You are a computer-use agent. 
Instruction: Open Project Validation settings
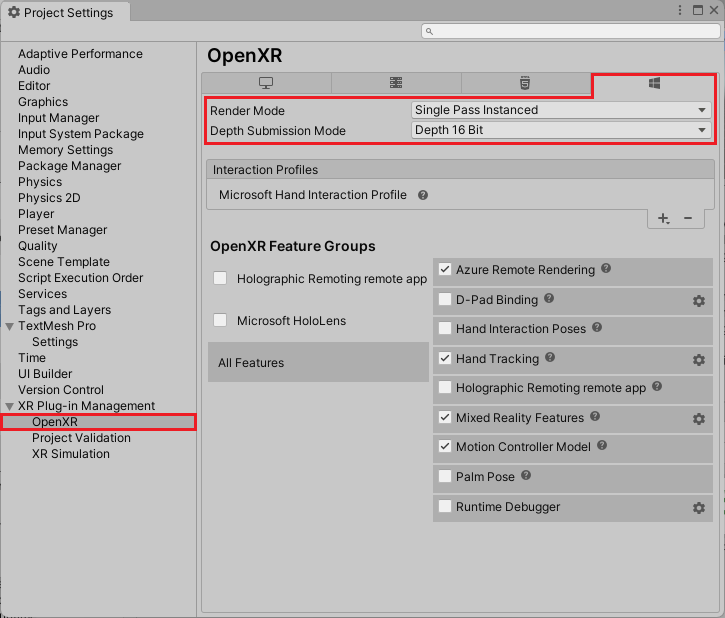click(x=81, y=438)
